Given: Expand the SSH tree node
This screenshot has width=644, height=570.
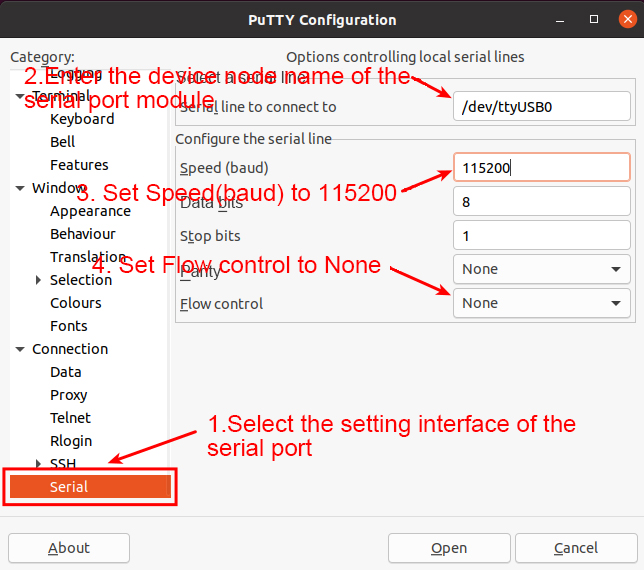Looking at the screenshot, I should coord(38,464).
